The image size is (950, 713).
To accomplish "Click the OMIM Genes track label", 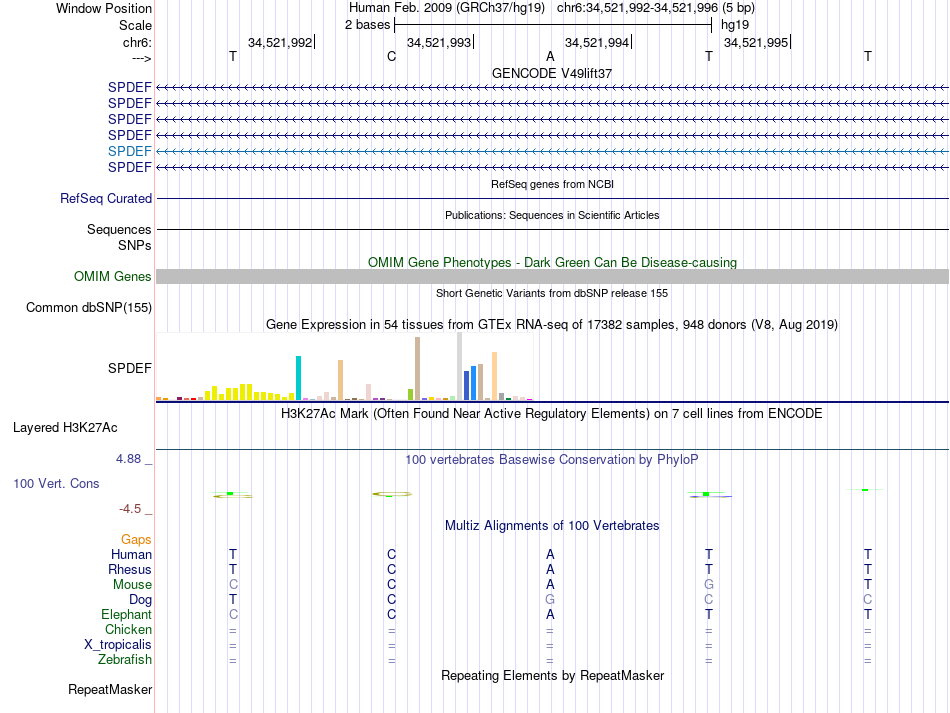I will (x=113, y=276).
